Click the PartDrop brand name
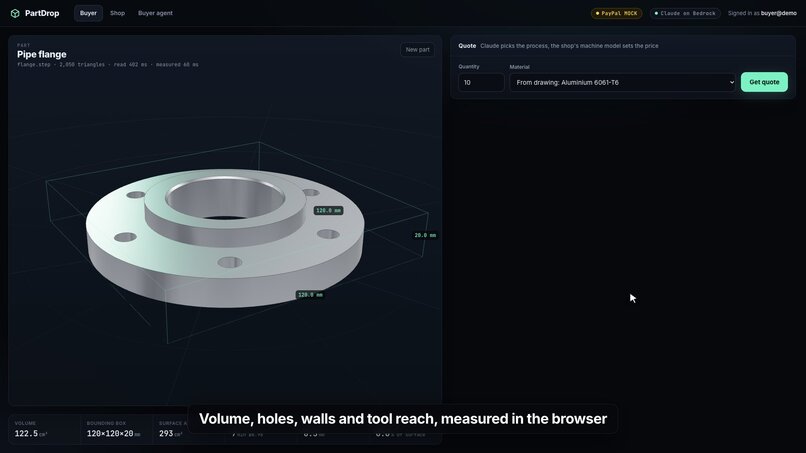The height and width of the screenshot is (453, 806). tap(42, 13)
